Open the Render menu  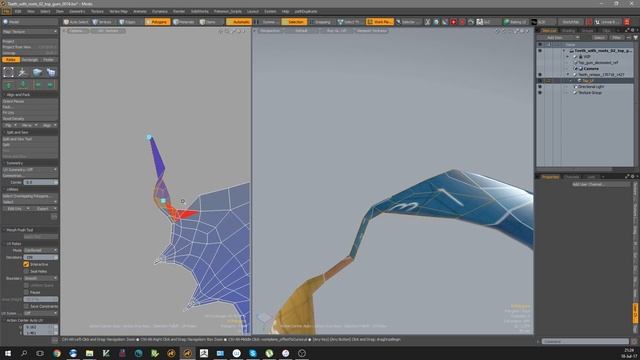tap(179, 11)
